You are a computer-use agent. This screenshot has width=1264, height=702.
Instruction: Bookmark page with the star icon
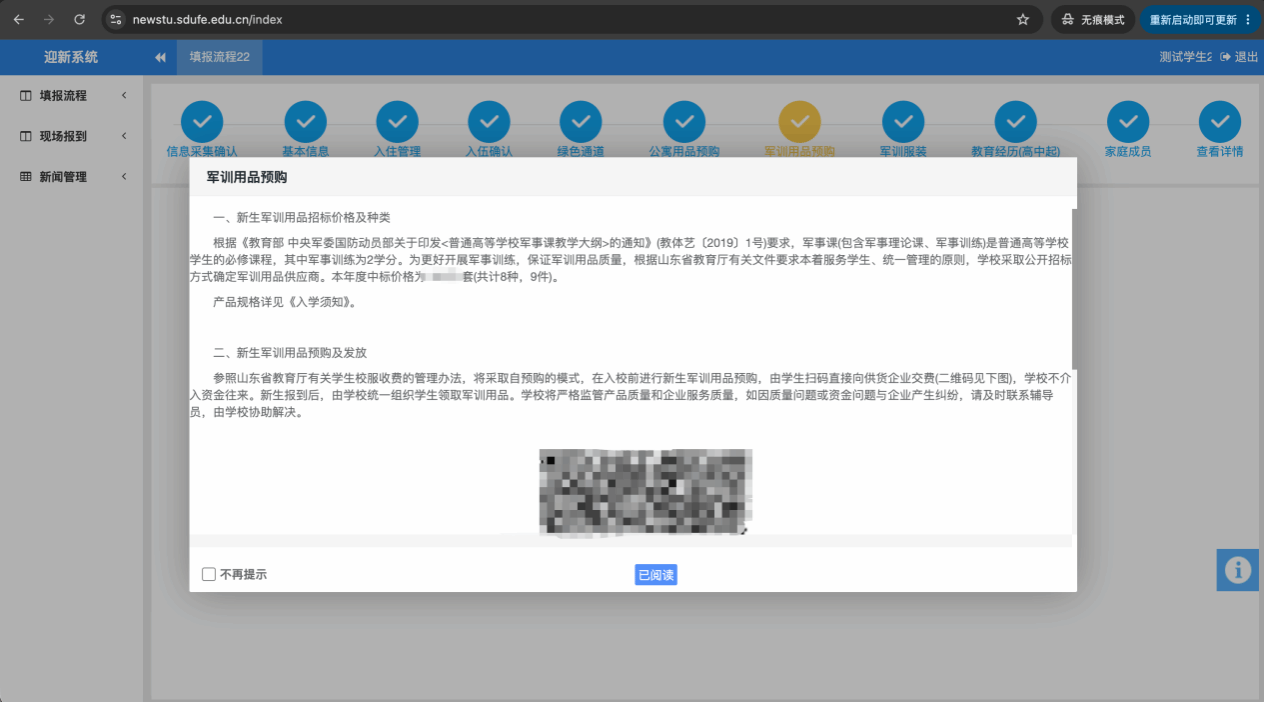click(x=1023, y=19)
